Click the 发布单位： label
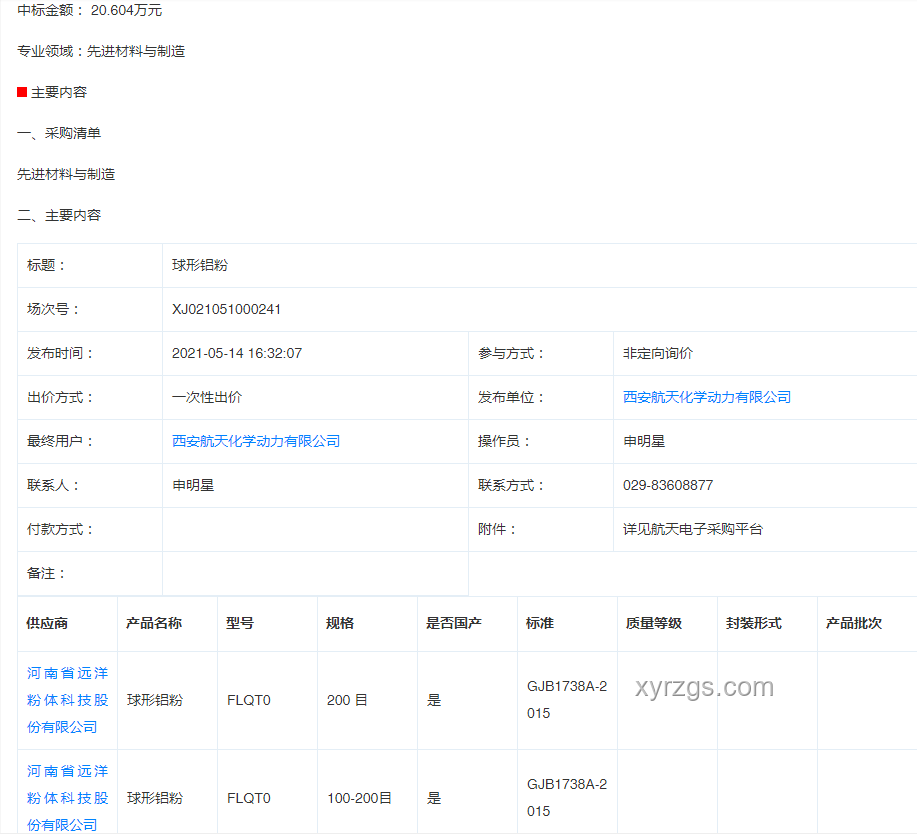The image size is (917, 836). 511,397
